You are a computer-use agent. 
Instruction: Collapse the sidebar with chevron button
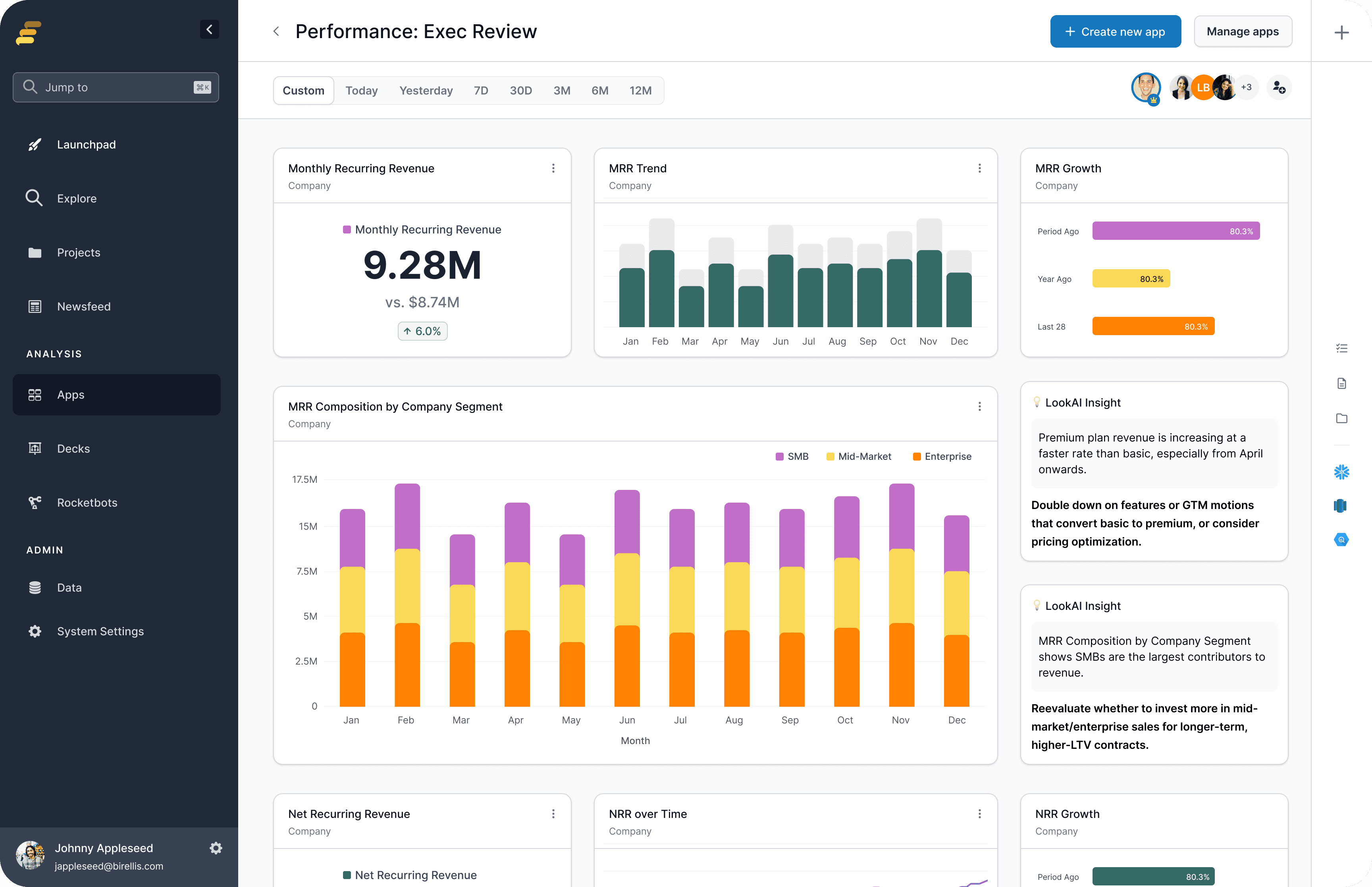209,29
